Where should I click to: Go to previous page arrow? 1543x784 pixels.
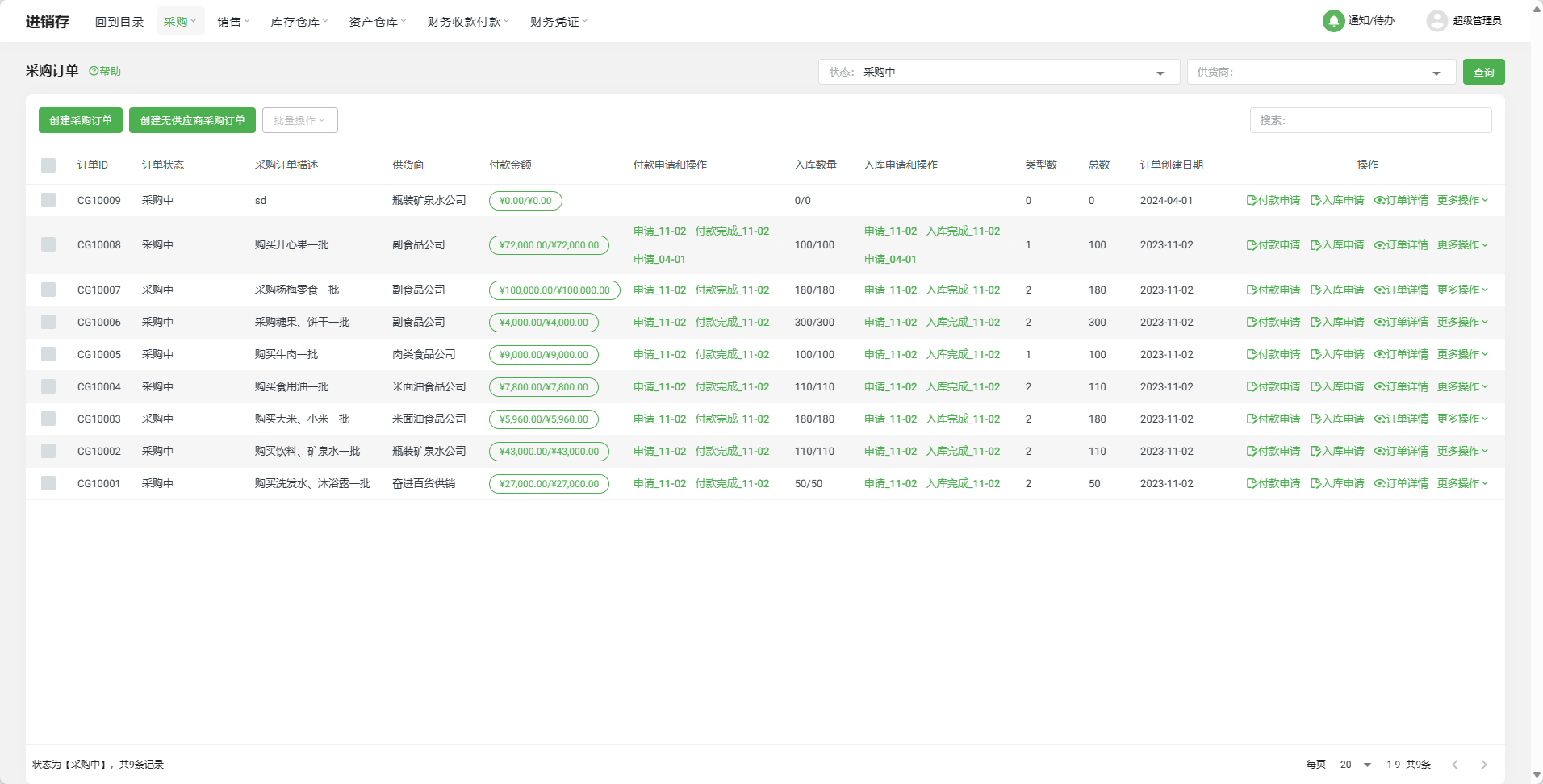1455,765
